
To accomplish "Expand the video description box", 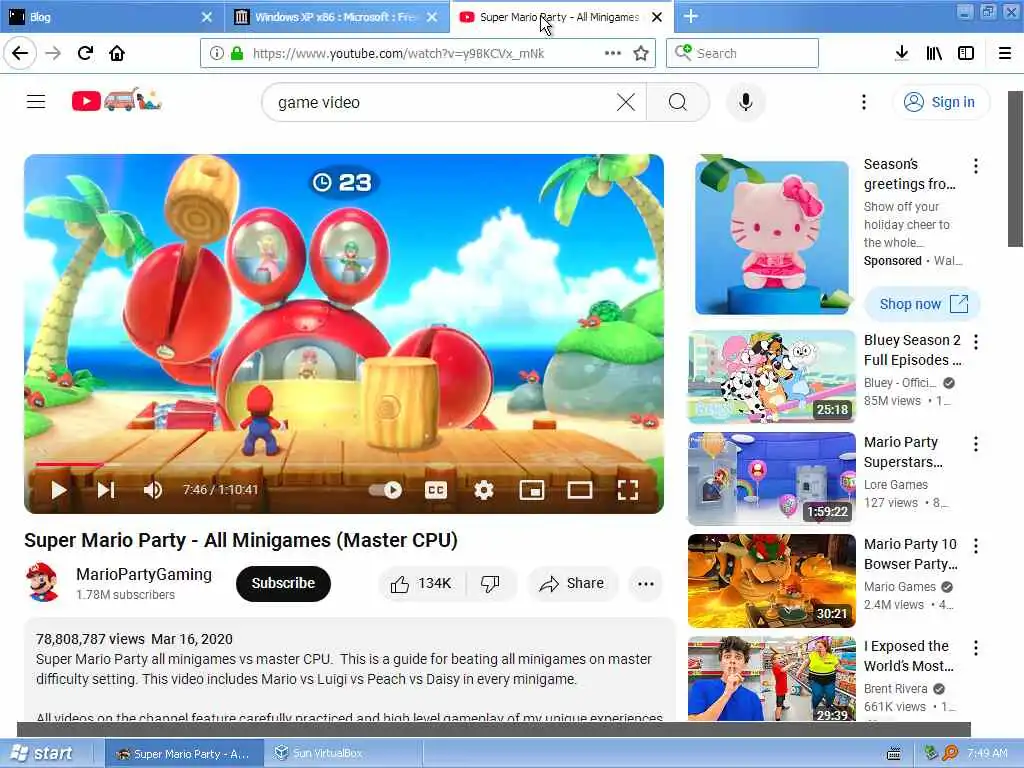I will pos(350,670).
